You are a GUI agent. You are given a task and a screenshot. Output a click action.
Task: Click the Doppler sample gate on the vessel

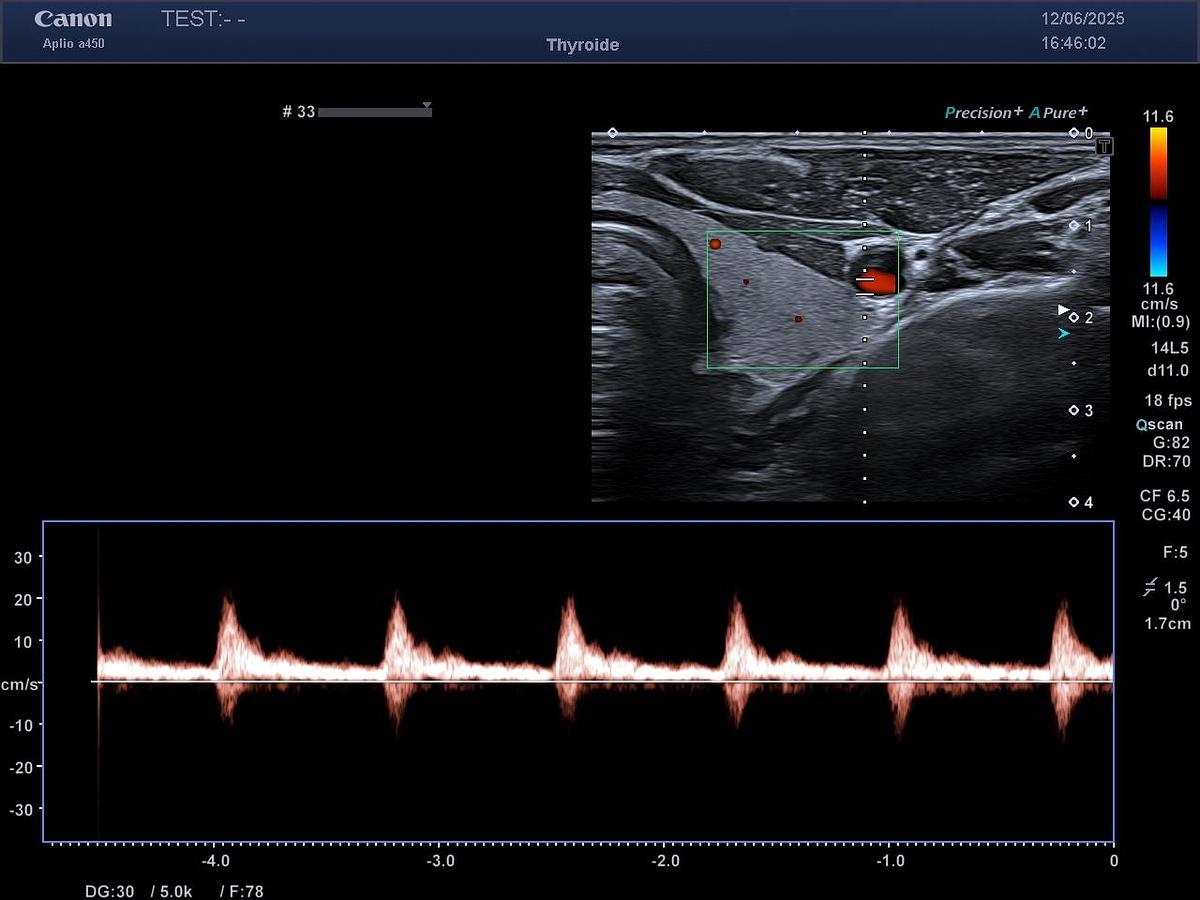tap(865, 286)
